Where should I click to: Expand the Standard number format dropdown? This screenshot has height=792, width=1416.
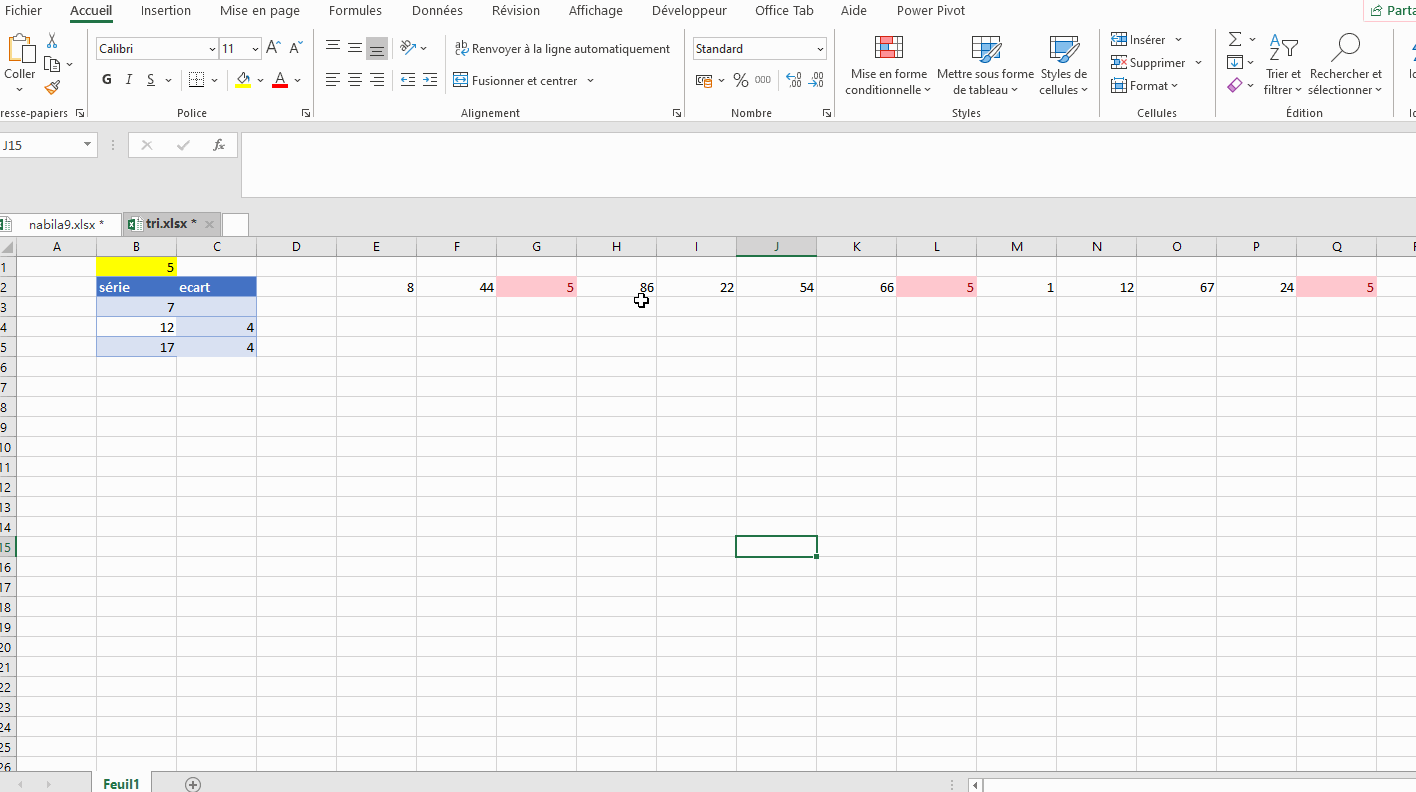[820, 49]
